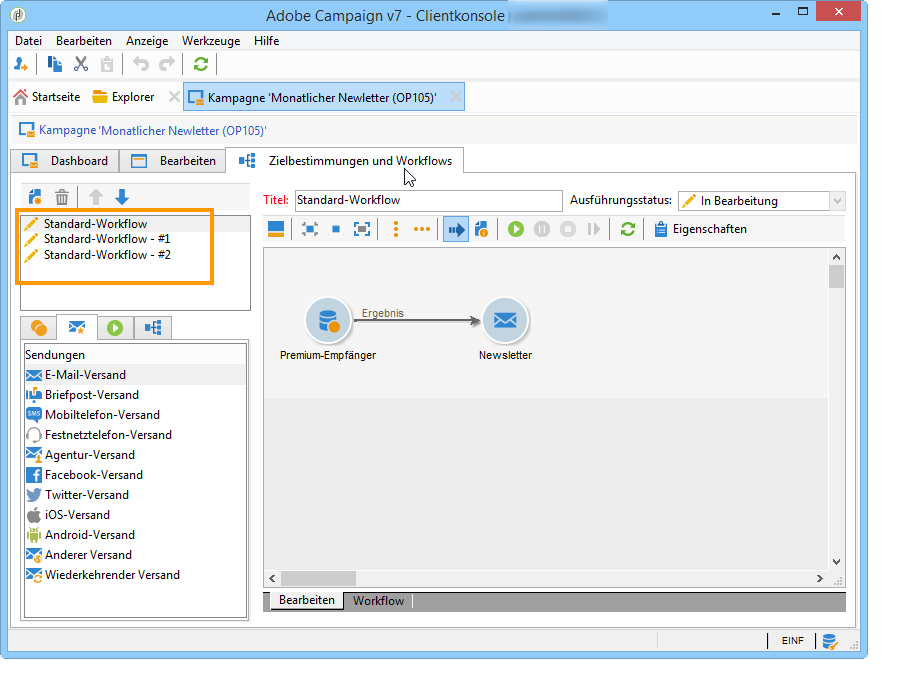Select iOS-Versand delivery type
This screenshot has width=898, height=680.
click(135, 515)
